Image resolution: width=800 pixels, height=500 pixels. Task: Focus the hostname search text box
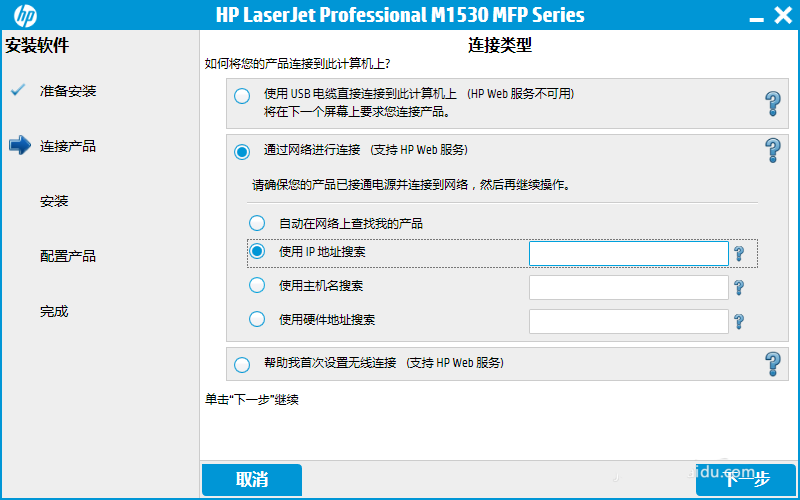(x=628, y=288)
